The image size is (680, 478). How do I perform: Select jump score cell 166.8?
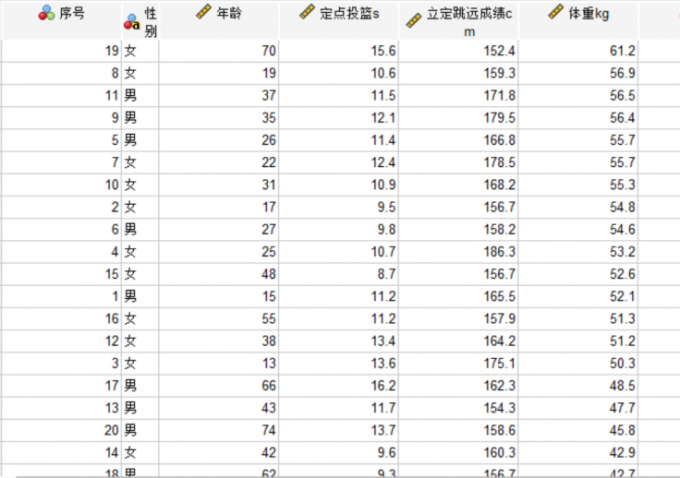click(x=458, y=141)
